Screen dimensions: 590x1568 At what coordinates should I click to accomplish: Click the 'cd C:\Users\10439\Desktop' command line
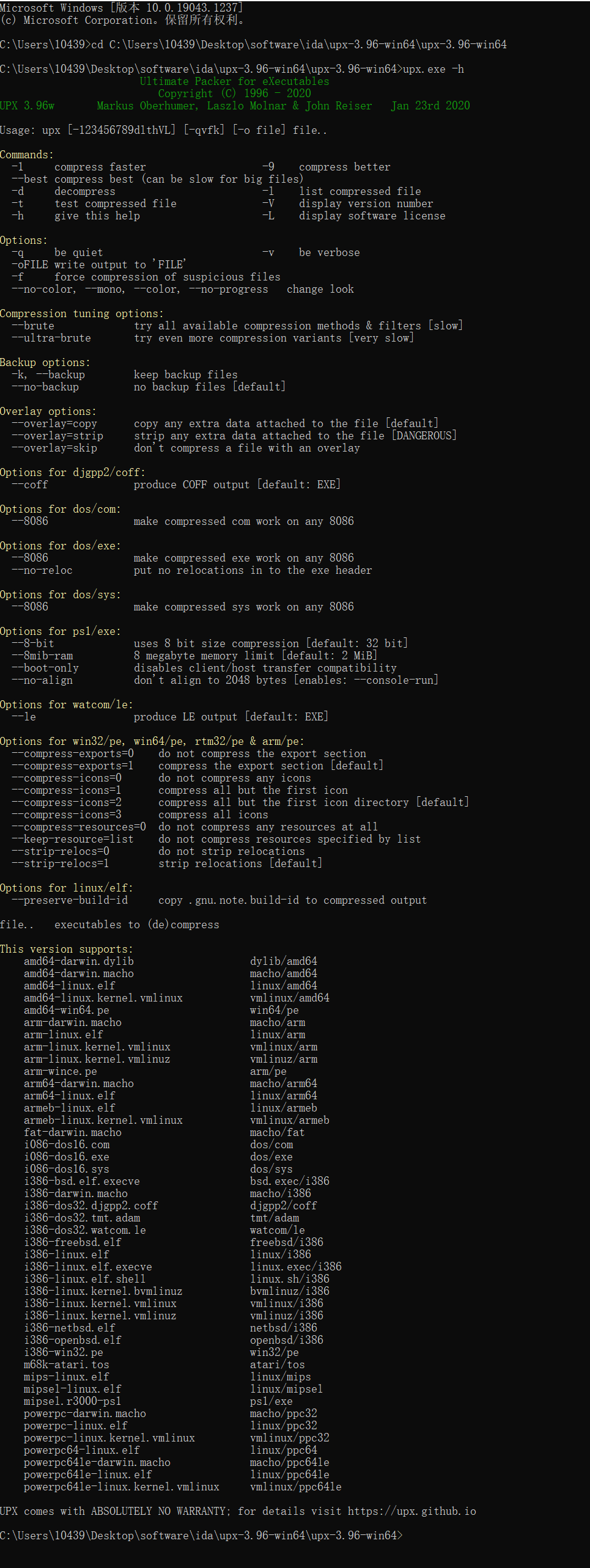click(x=253, y=45)
